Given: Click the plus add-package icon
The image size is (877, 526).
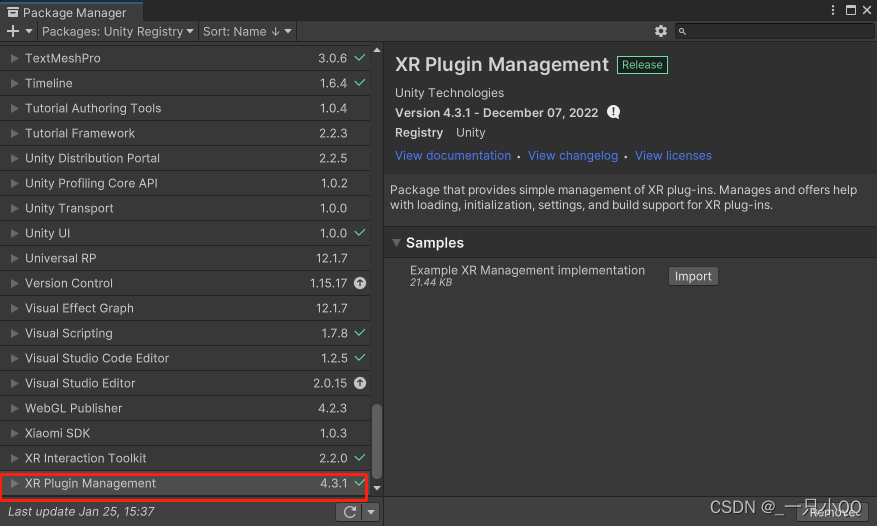Looking at the screenshot, I should tap(13, 31).
